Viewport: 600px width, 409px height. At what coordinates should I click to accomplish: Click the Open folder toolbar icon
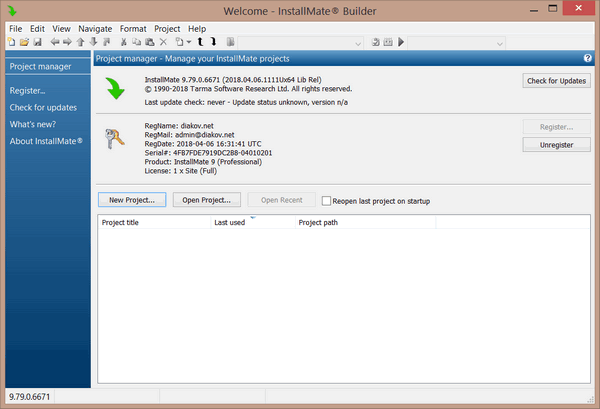24,42
